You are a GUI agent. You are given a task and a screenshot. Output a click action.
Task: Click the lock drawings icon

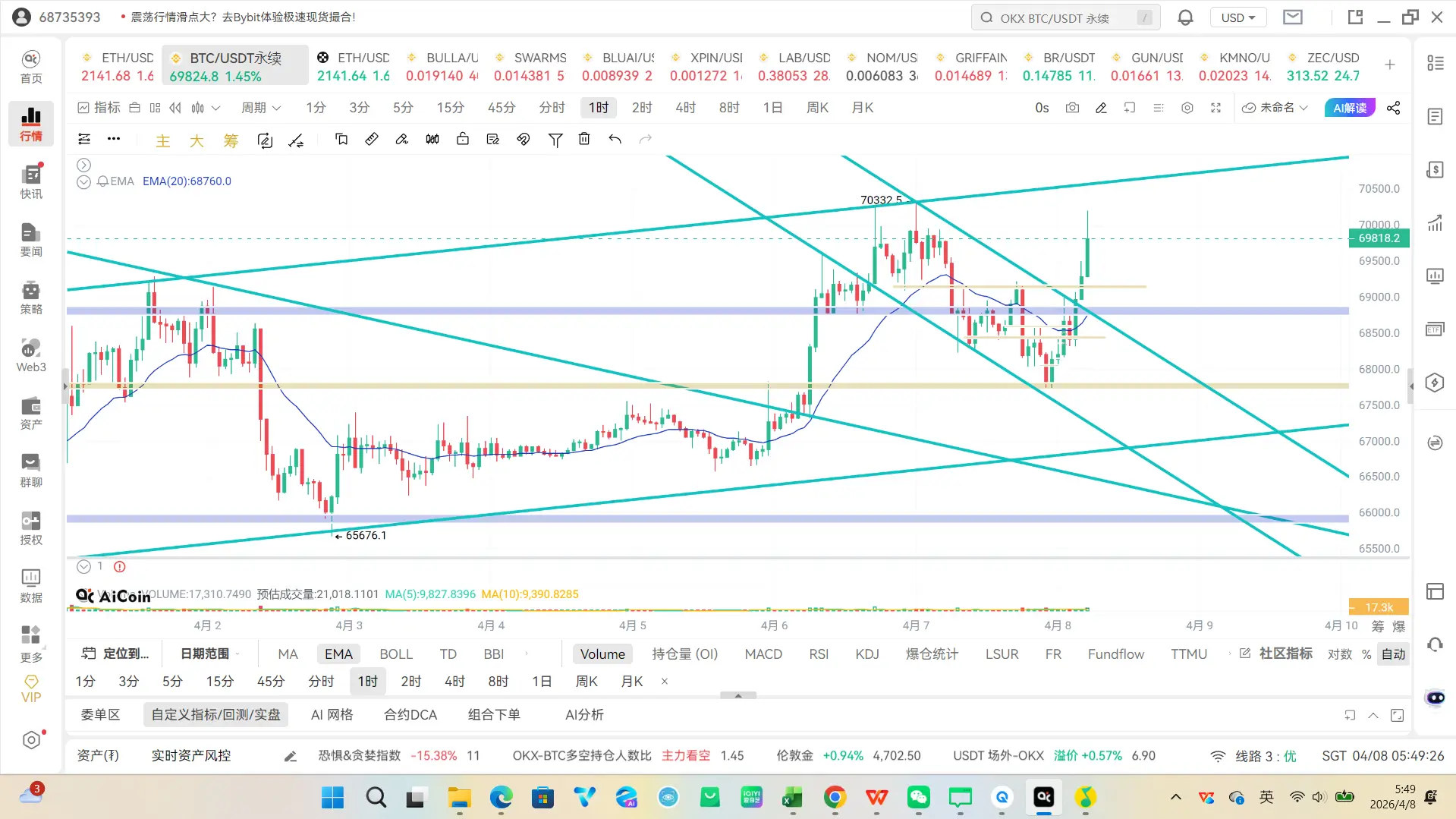pos(463,139)
